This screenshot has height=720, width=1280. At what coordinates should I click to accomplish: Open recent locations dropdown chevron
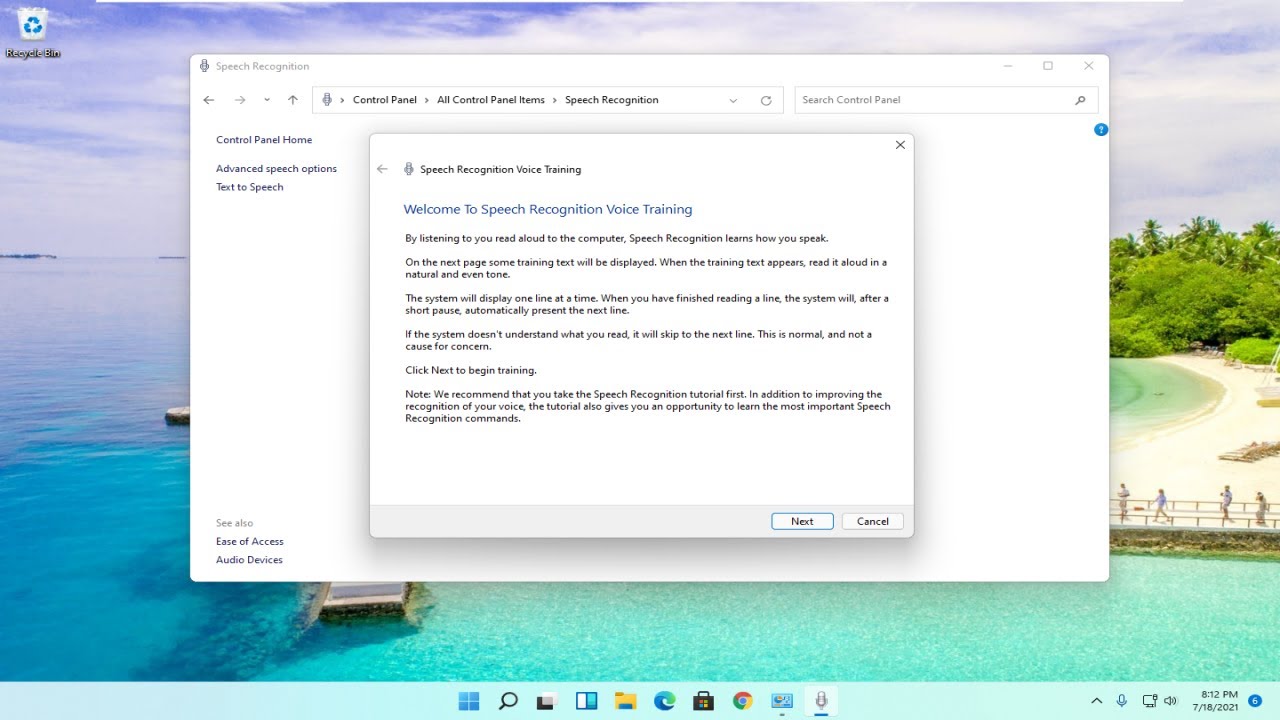click(267, 100)
